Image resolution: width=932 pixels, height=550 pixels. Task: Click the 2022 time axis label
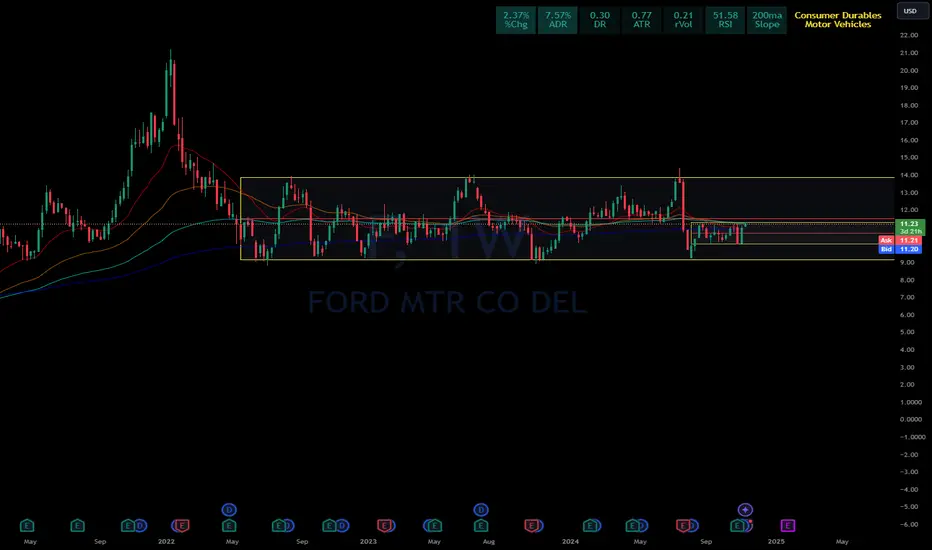click(166, 542)
